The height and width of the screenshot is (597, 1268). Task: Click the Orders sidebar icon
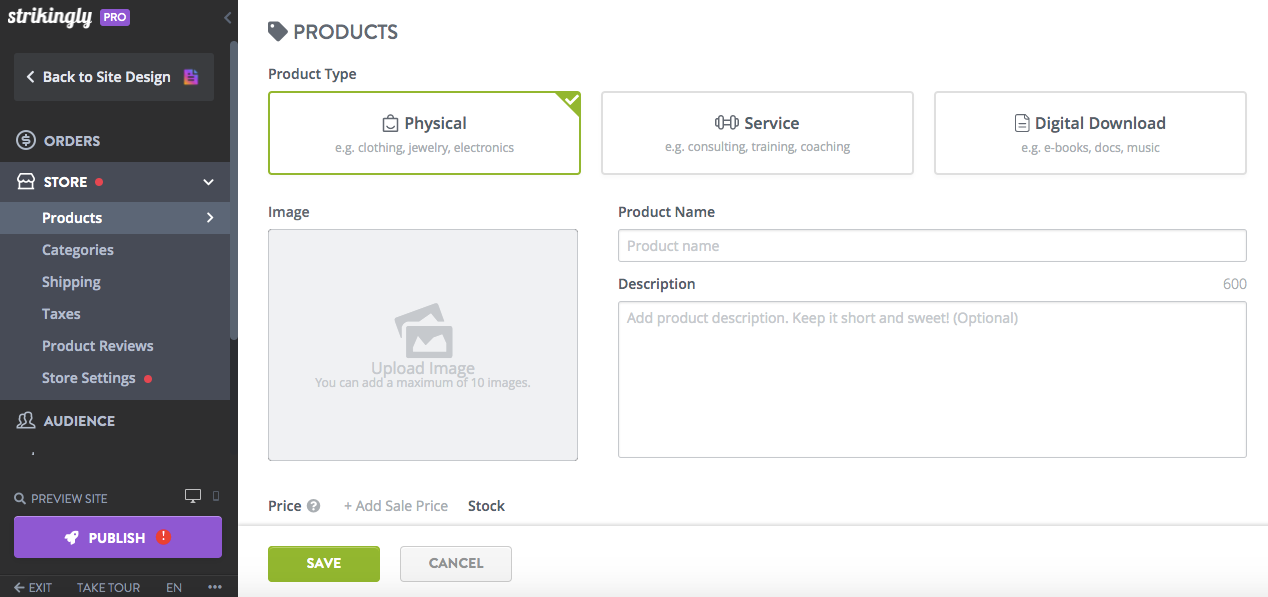tap(22, 140)
